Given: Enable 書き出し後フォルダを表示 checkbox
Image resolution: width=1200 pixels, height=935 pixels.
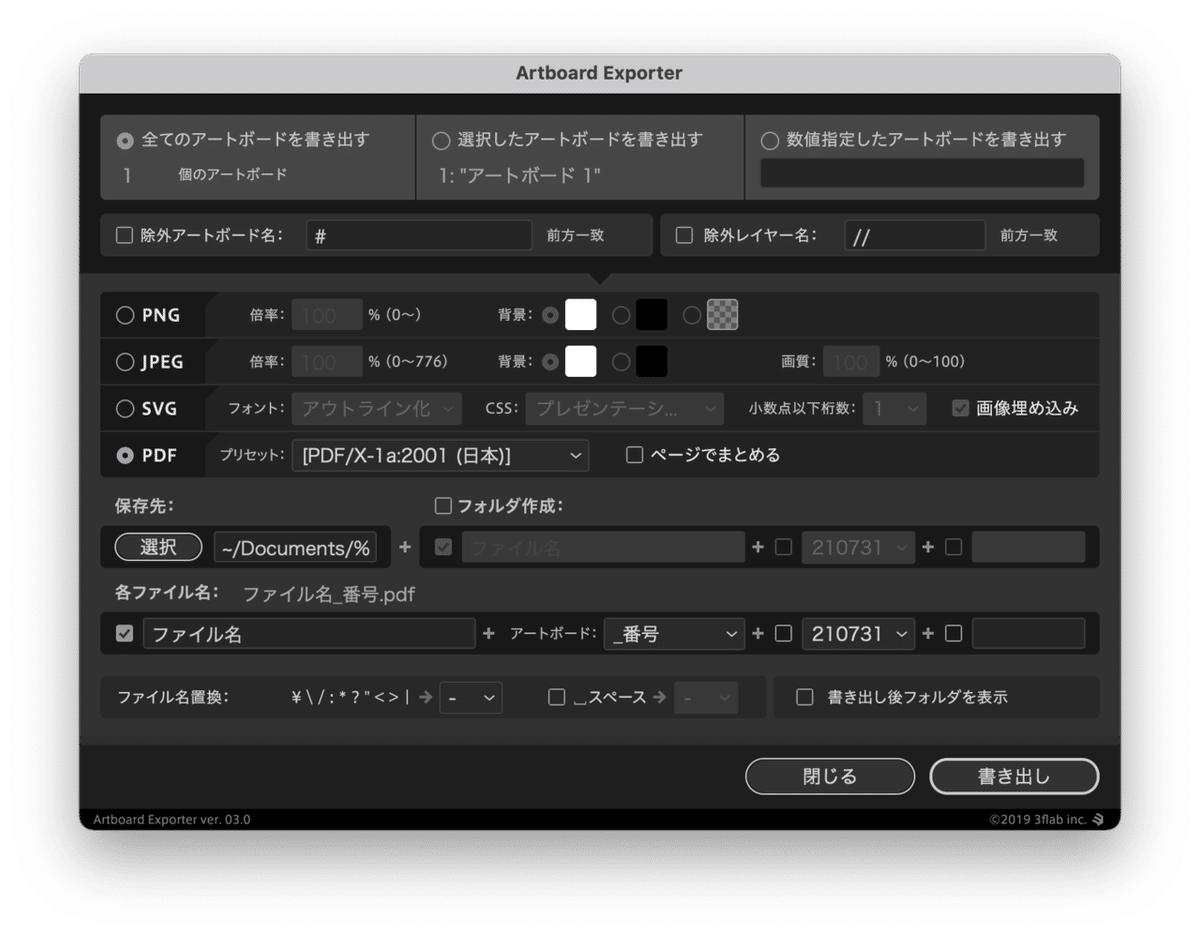Looking at the screenshot, I should (x=804, y=697).
